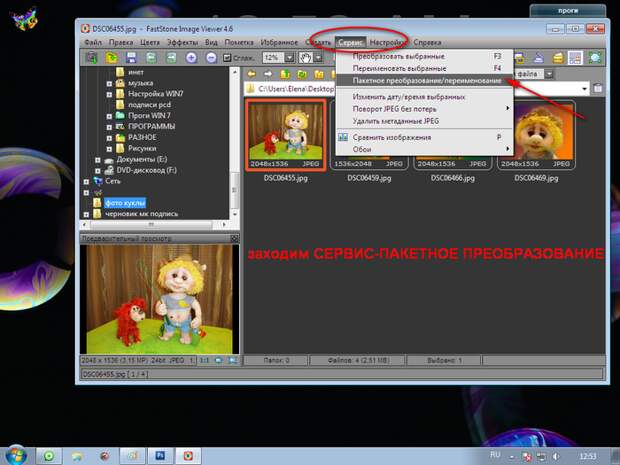The image size is (620, 465).
Task: Open Поворот JPEG без потерь submenu
Action: [x=424, y=109]
